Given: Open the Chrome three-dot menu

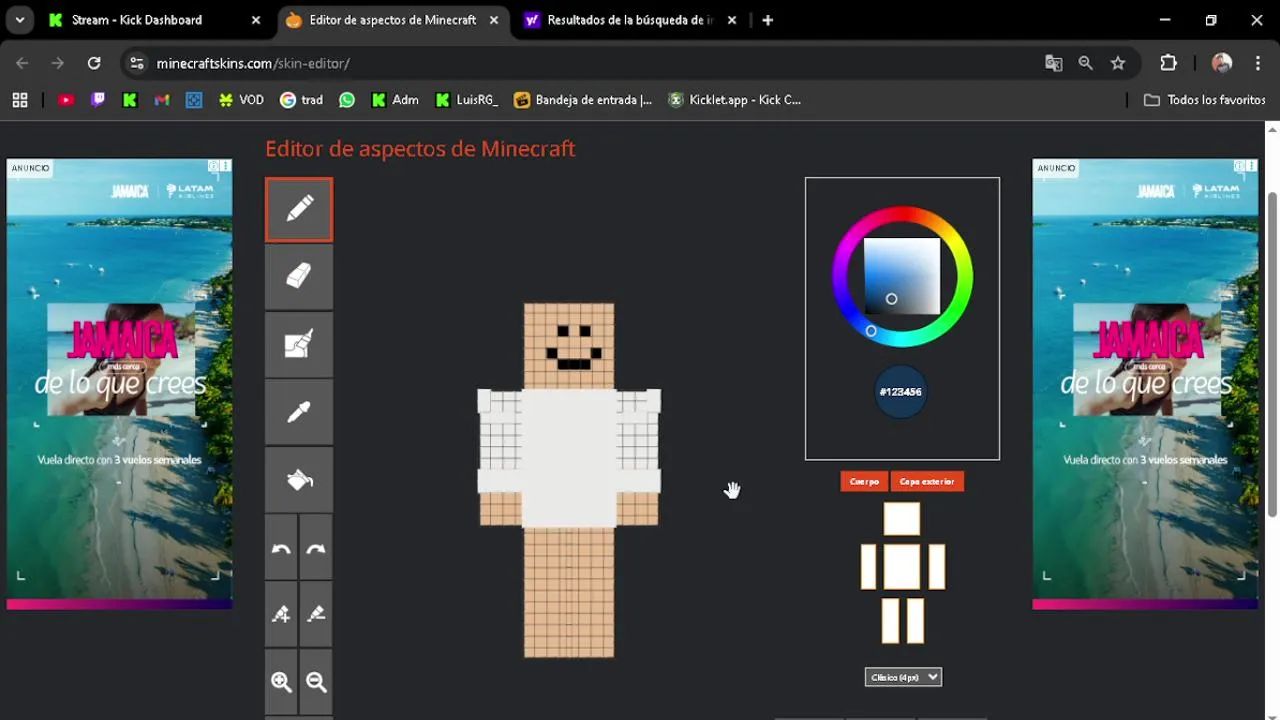Looking at the screenshot, I should pyautogui.click(x=1258, y=63).
